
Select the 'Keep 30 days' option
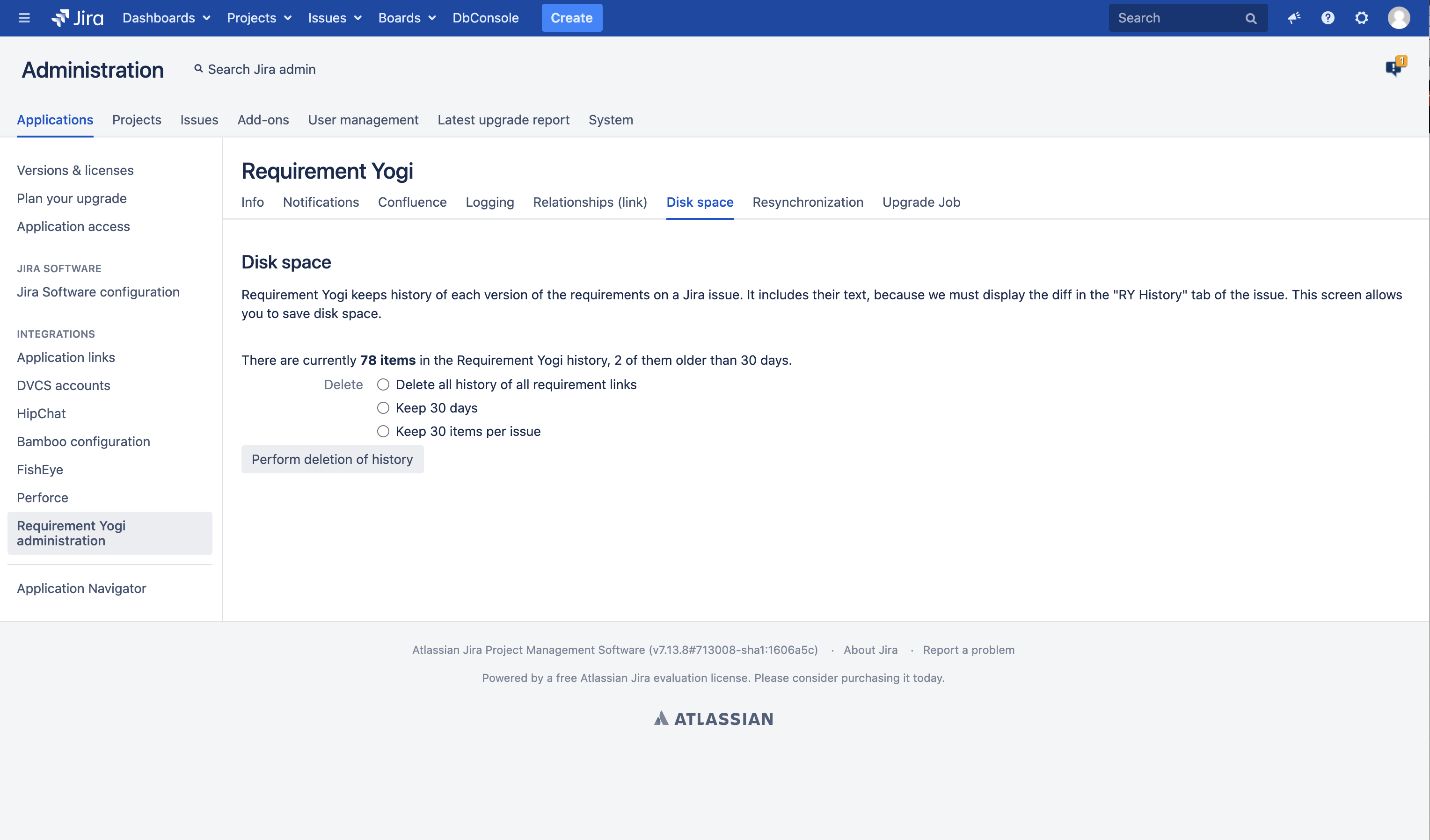coord(383,408)
